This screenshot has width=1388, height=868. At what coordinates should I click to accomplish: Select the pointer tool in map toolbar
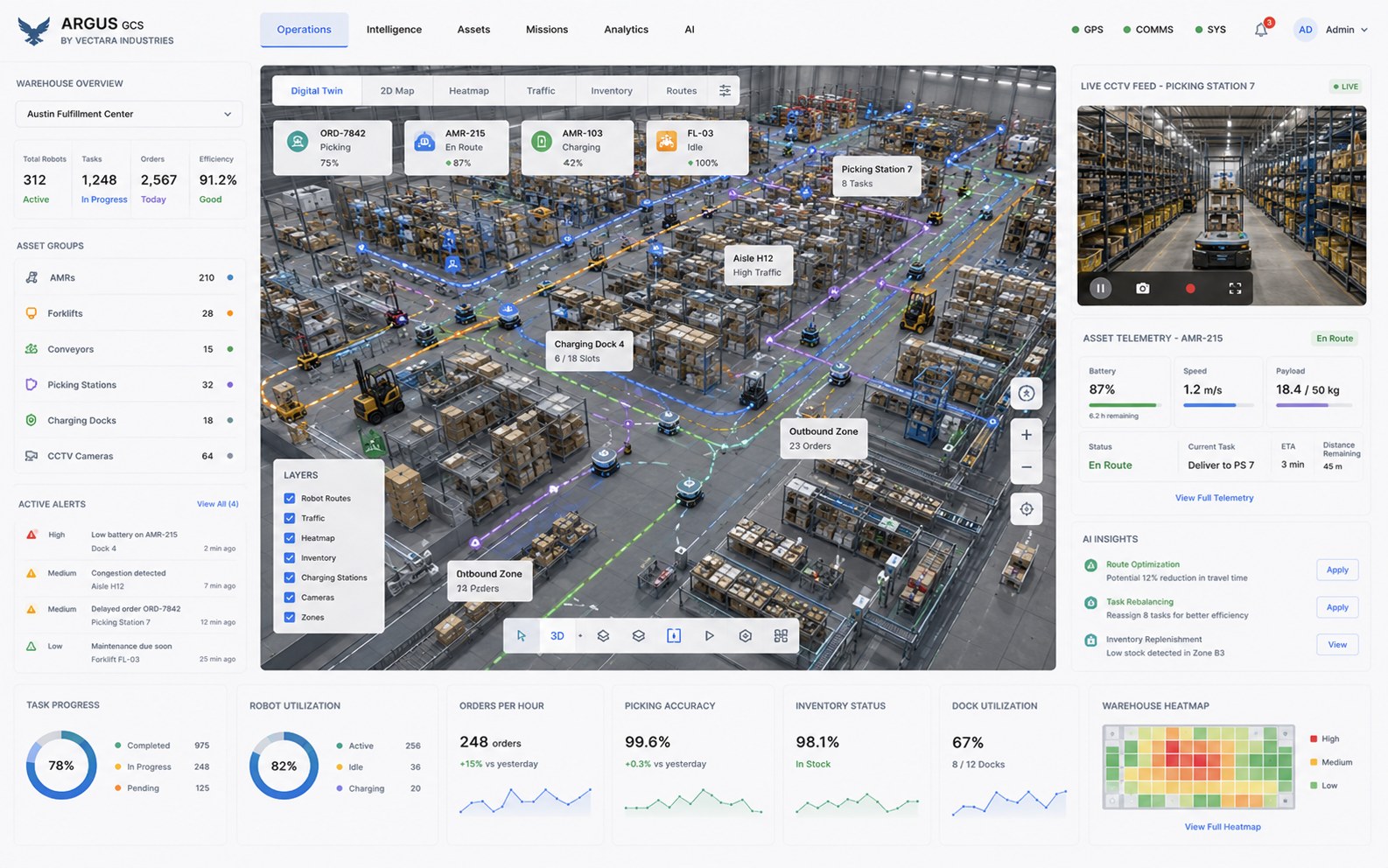click(x=522, y=636)
